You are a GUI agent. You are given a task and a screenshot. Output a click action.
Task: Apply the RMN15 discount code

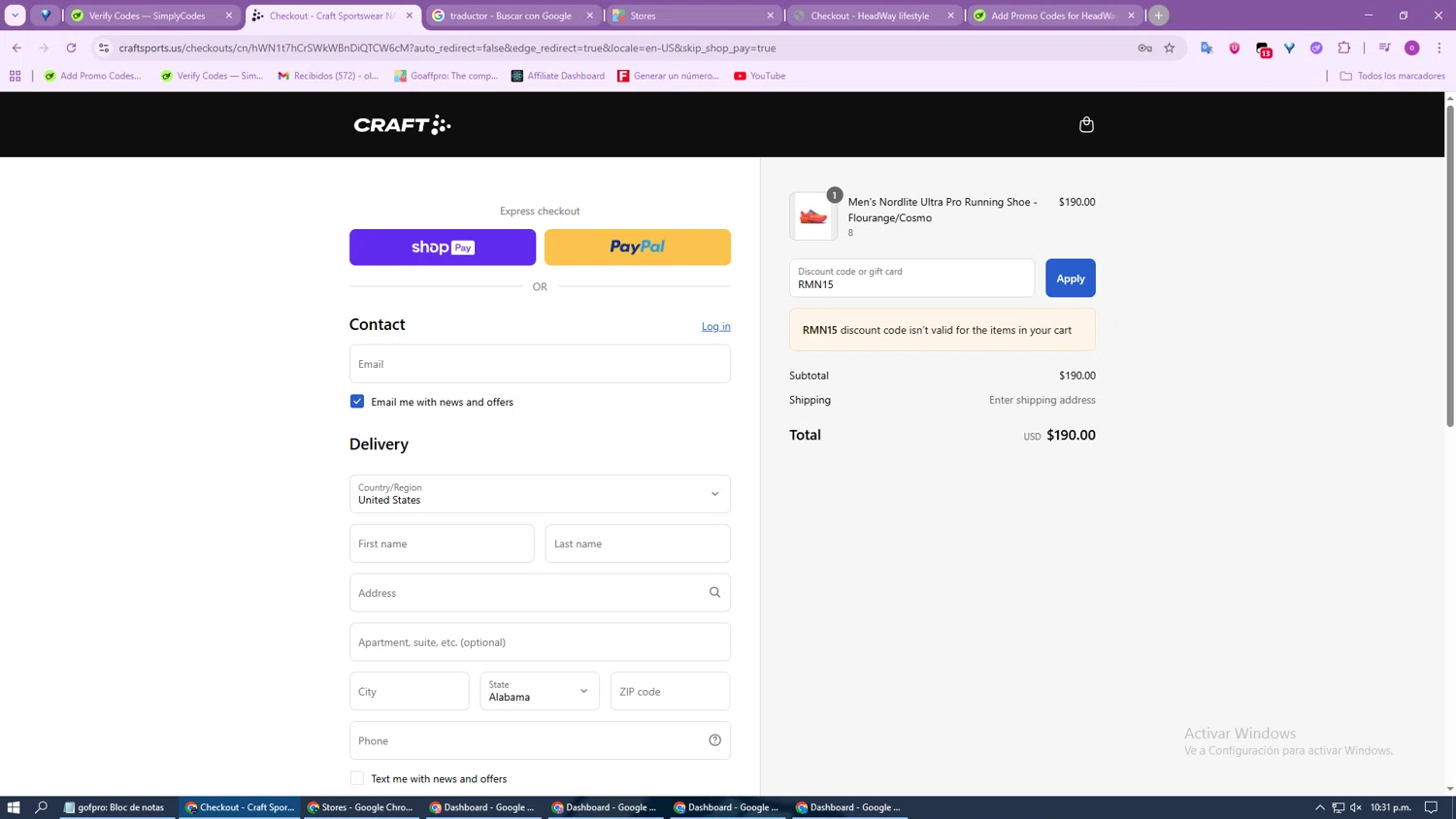1071,278
